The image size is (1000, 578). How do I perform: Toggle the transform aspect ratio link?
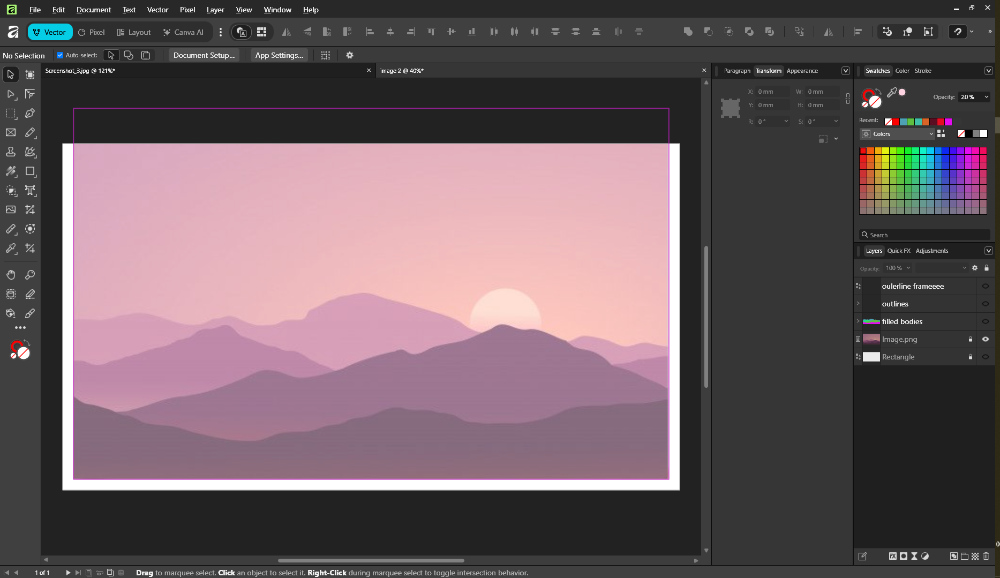[x=848, y=98]
